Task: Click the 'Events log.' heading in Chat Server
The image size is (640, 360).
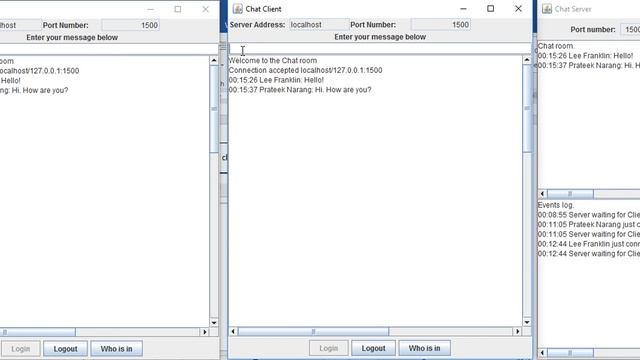Action: tap(556, 205)
